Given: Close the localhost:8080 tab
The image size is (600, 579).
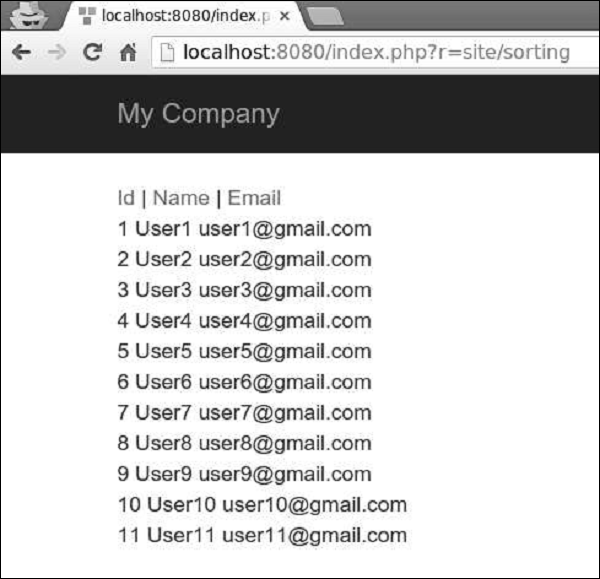Looking at the screenshot, I should [x=282, y=16].
